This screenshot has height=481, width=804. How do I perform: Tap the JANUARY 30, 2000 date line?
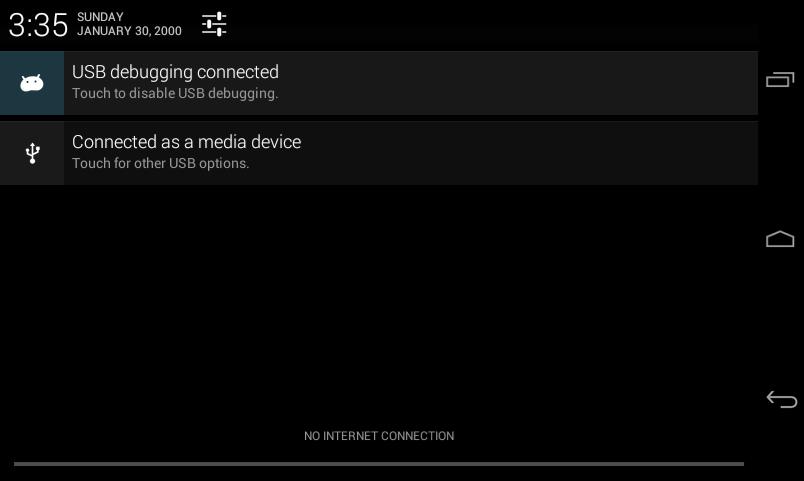click(129, 31)
